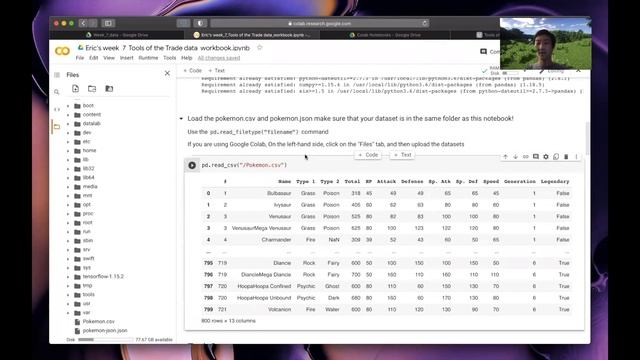Image resolution: width=640 pixels, height=360 pixels.
Task: Insert text cell using floating + Text button
Action: (x=402, y=155)
